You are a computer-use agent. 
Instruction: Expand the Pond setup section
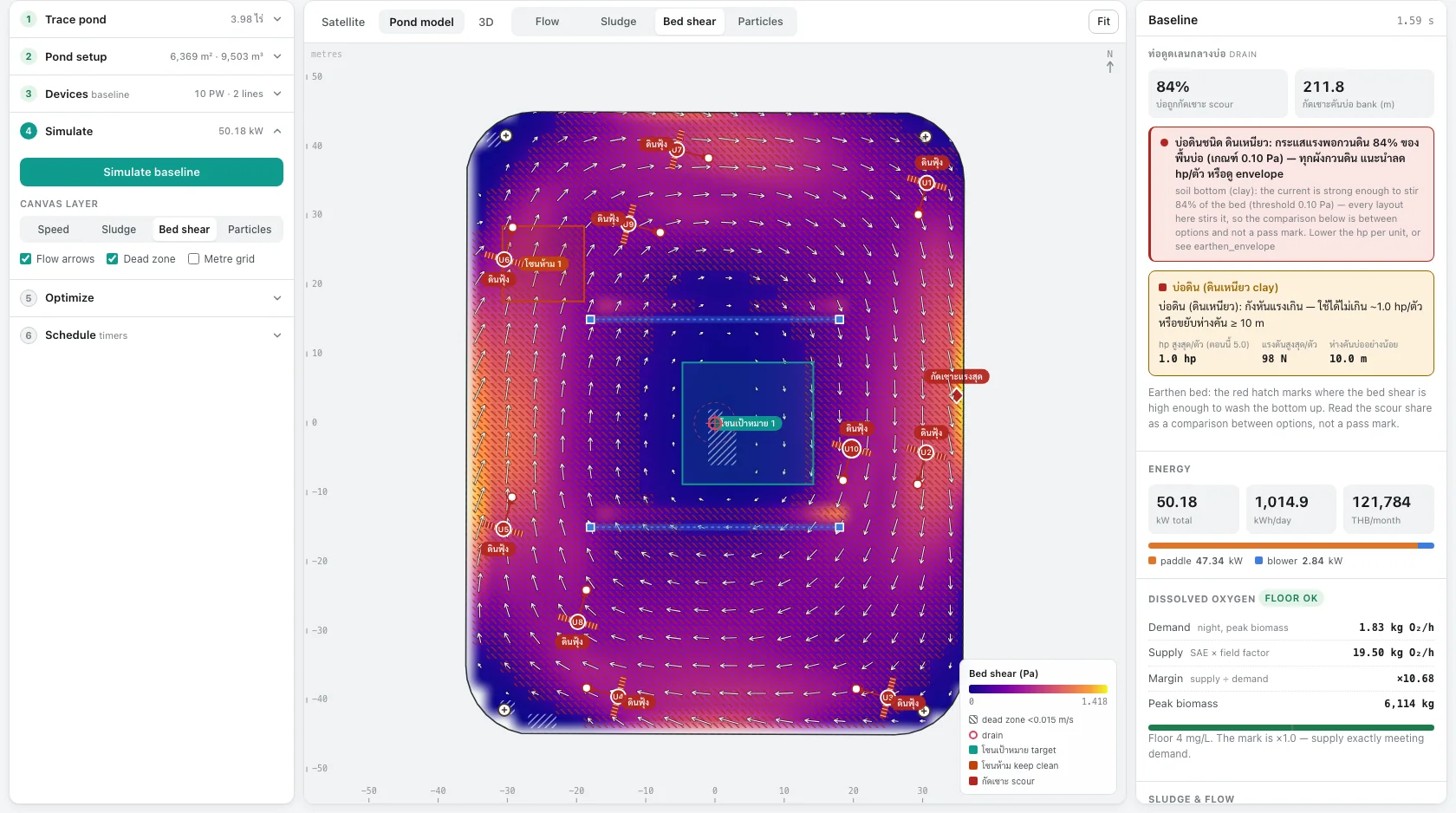point(152,56)
